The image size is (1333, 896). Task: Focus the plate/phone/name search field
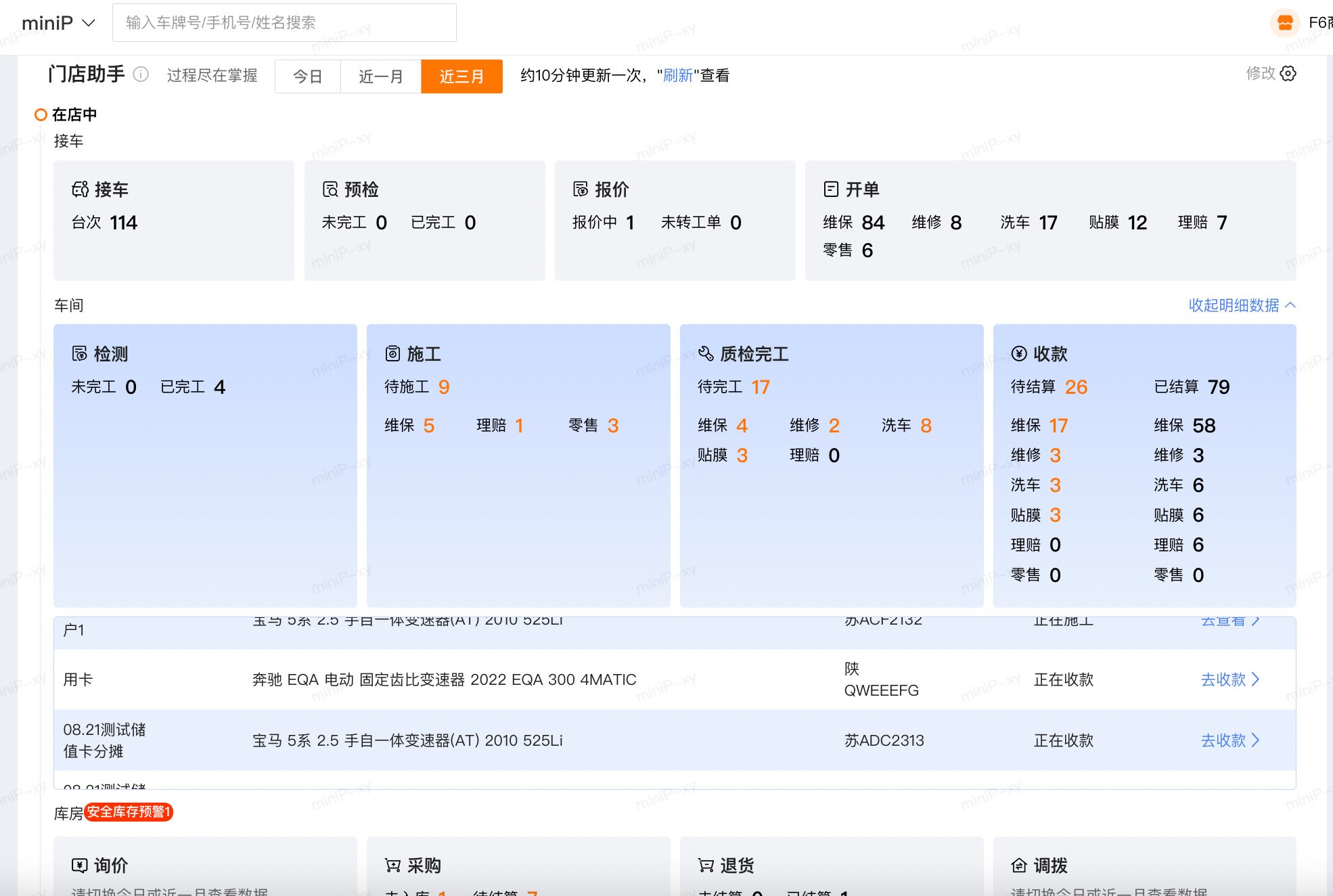pyautogui.click(x=284, y=22)
